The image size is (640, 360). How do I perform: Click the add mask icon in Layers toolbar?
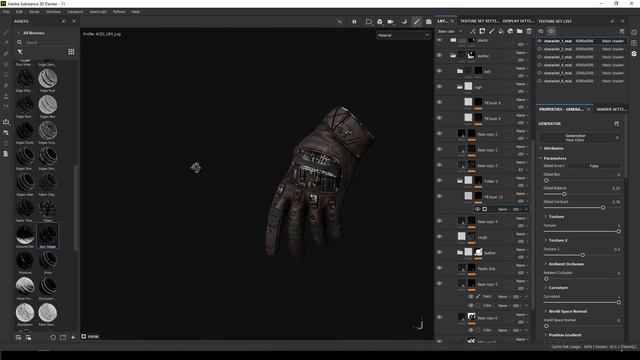coord(482,31)
